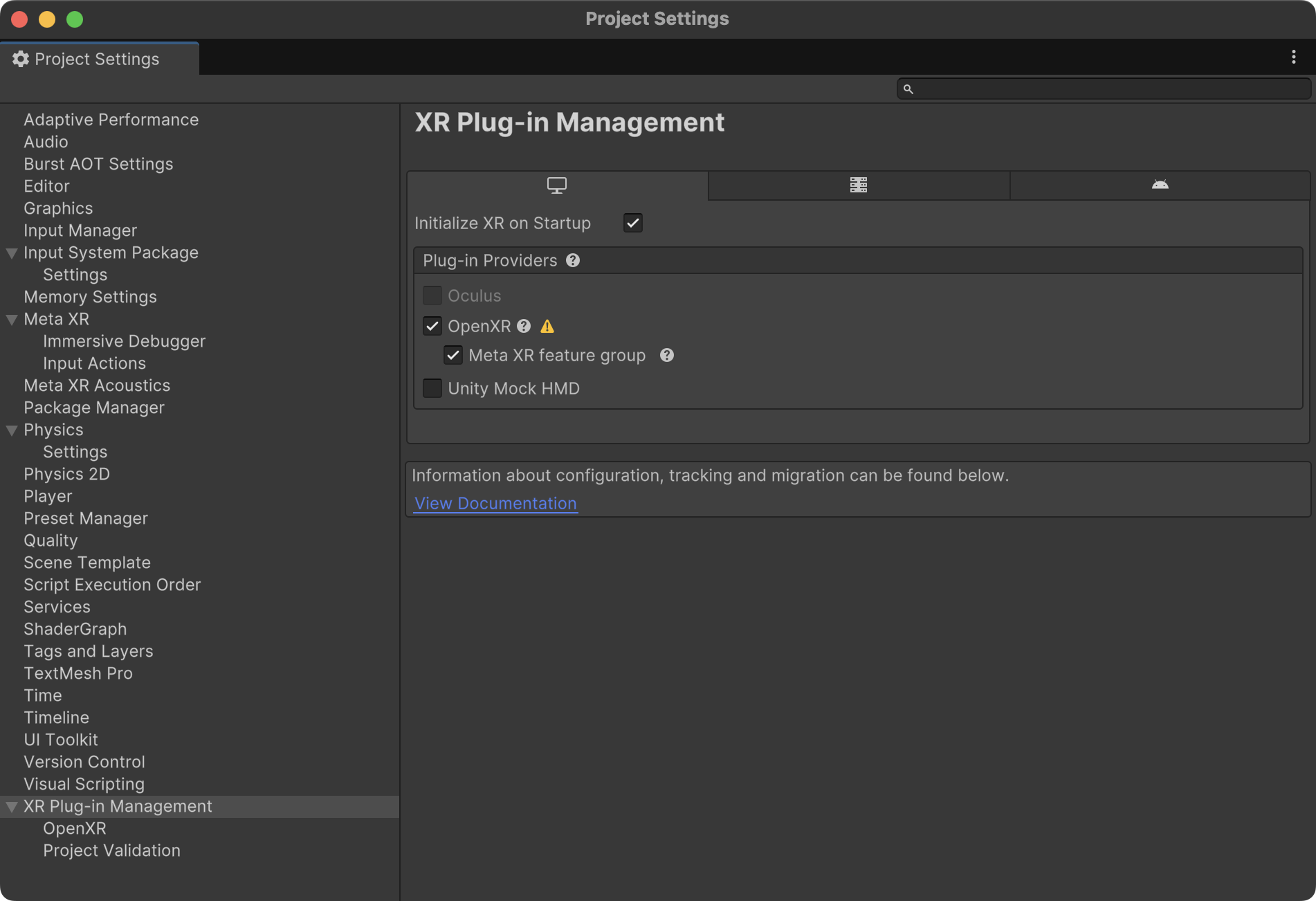Disable Initialize XR on Startup
The image size is (1316, 901).
[x=632, y=223]
